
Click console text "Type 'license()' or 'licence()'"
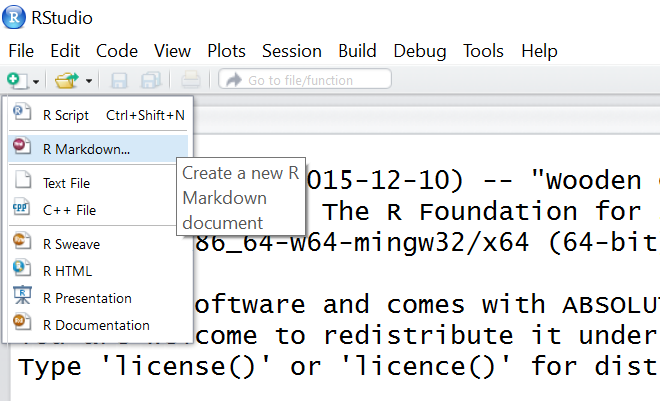pyautogui.click(x=263, y=366)
